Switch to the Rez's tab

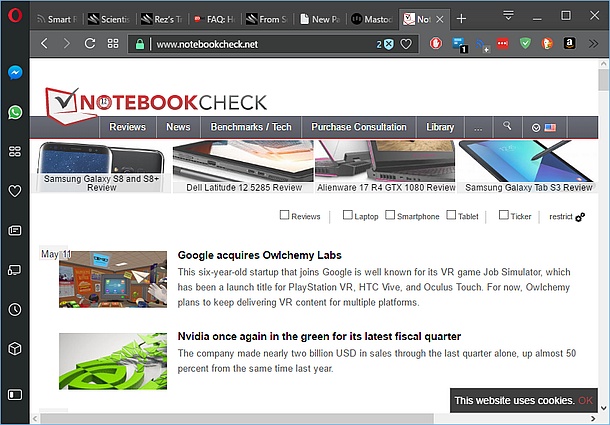coord(162,19)
